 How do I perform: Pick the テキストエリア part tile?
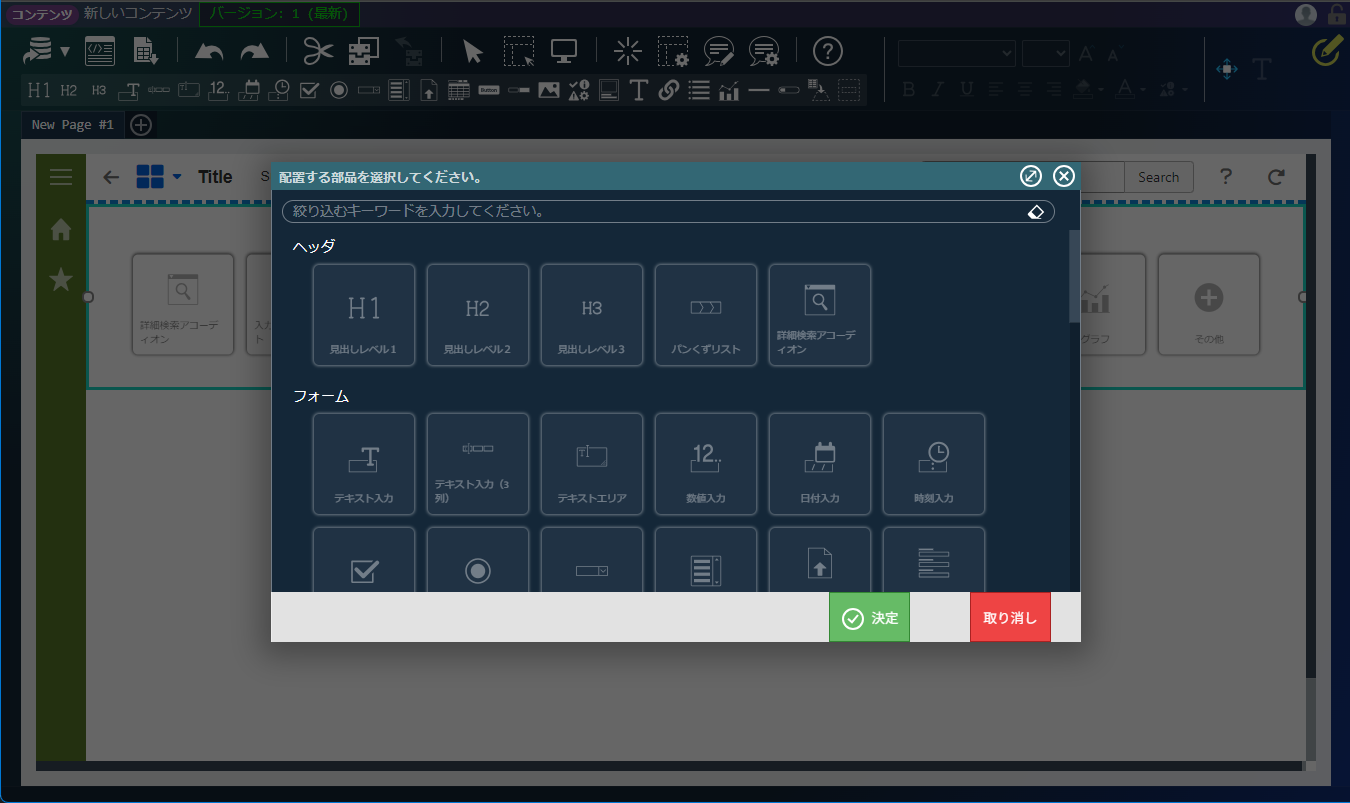click(x=592, y=464)
